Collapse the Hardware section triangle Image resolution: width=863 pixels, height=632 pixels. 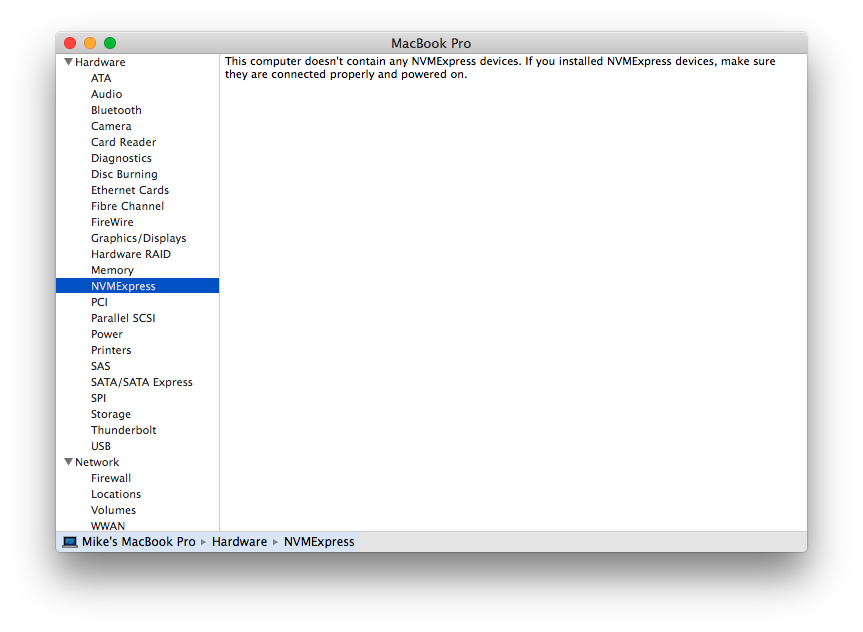[x=68, y=62]
